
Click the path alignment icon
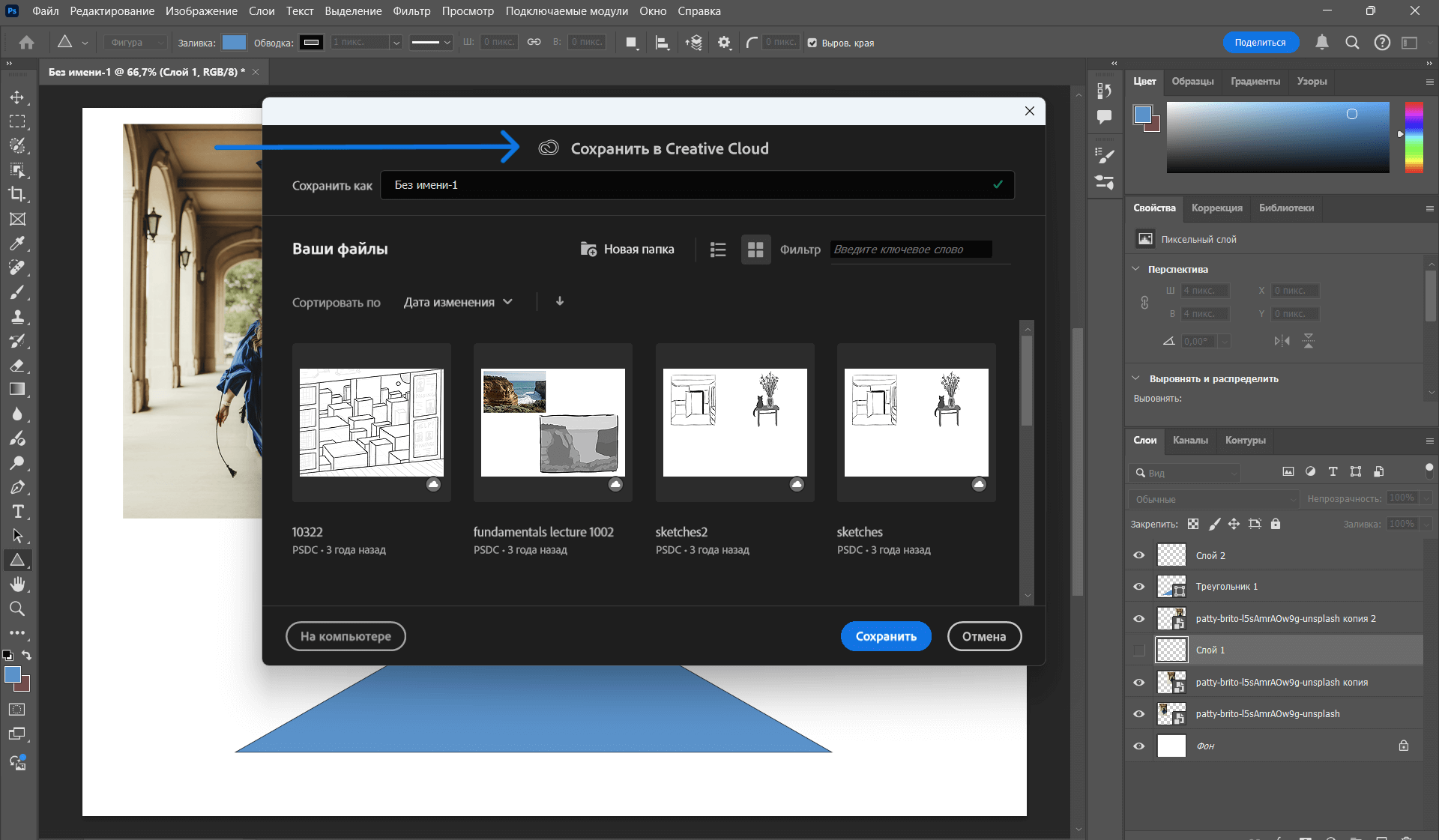[663, 43]
